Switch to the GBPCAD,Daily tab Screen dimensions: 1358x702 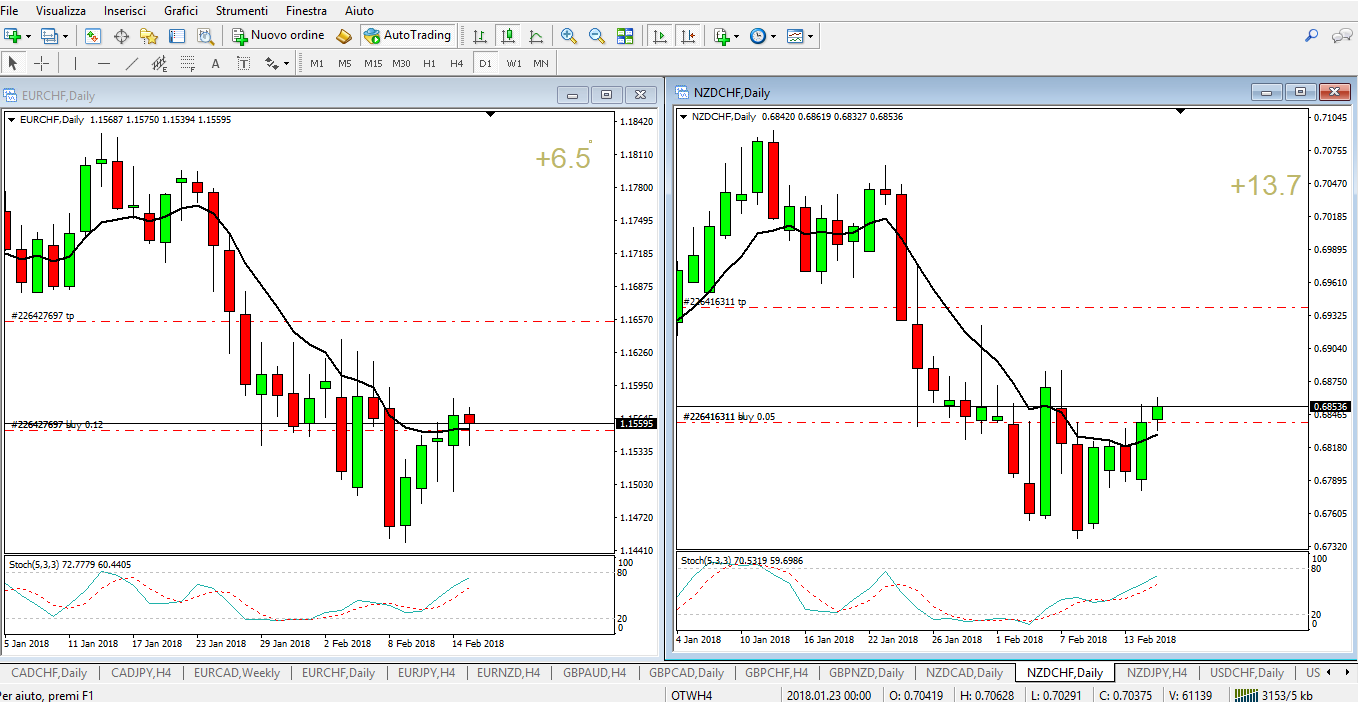coord(686,673)
